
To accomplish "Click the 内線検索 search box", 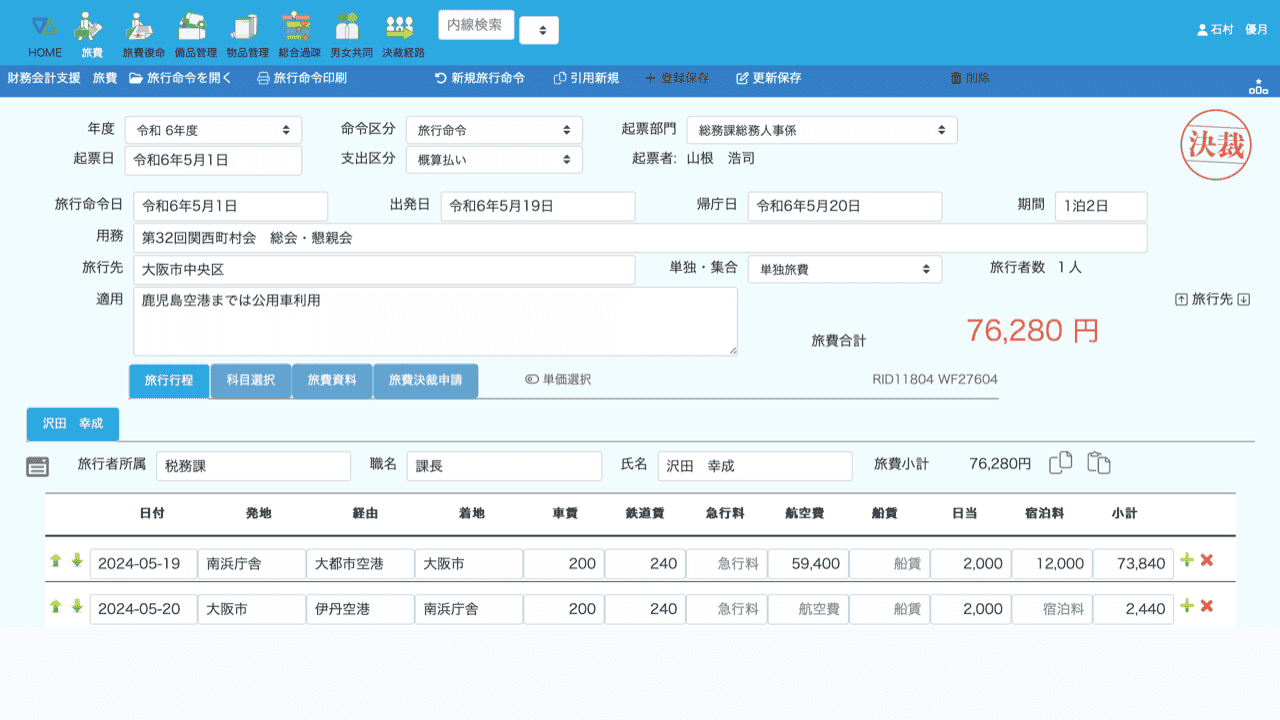I will click(476, 25).
